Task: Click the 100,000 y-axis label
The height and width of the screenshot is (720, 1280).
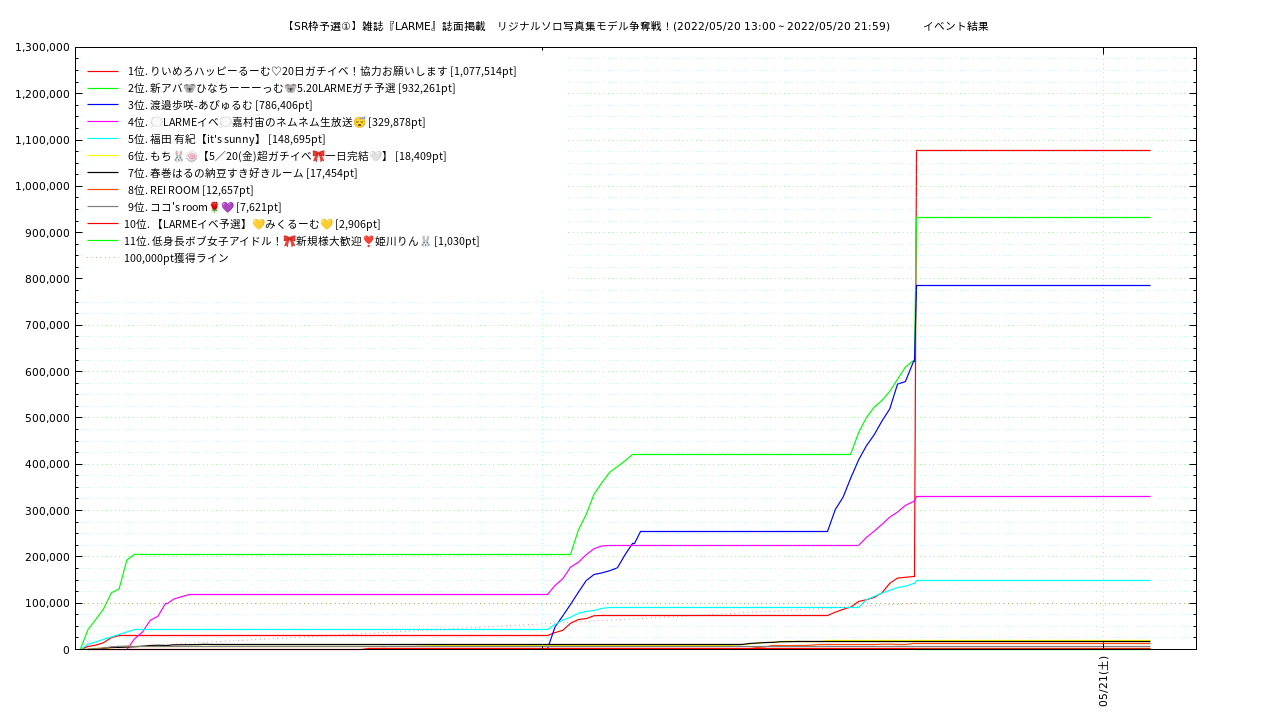Action: pos(47,603)
